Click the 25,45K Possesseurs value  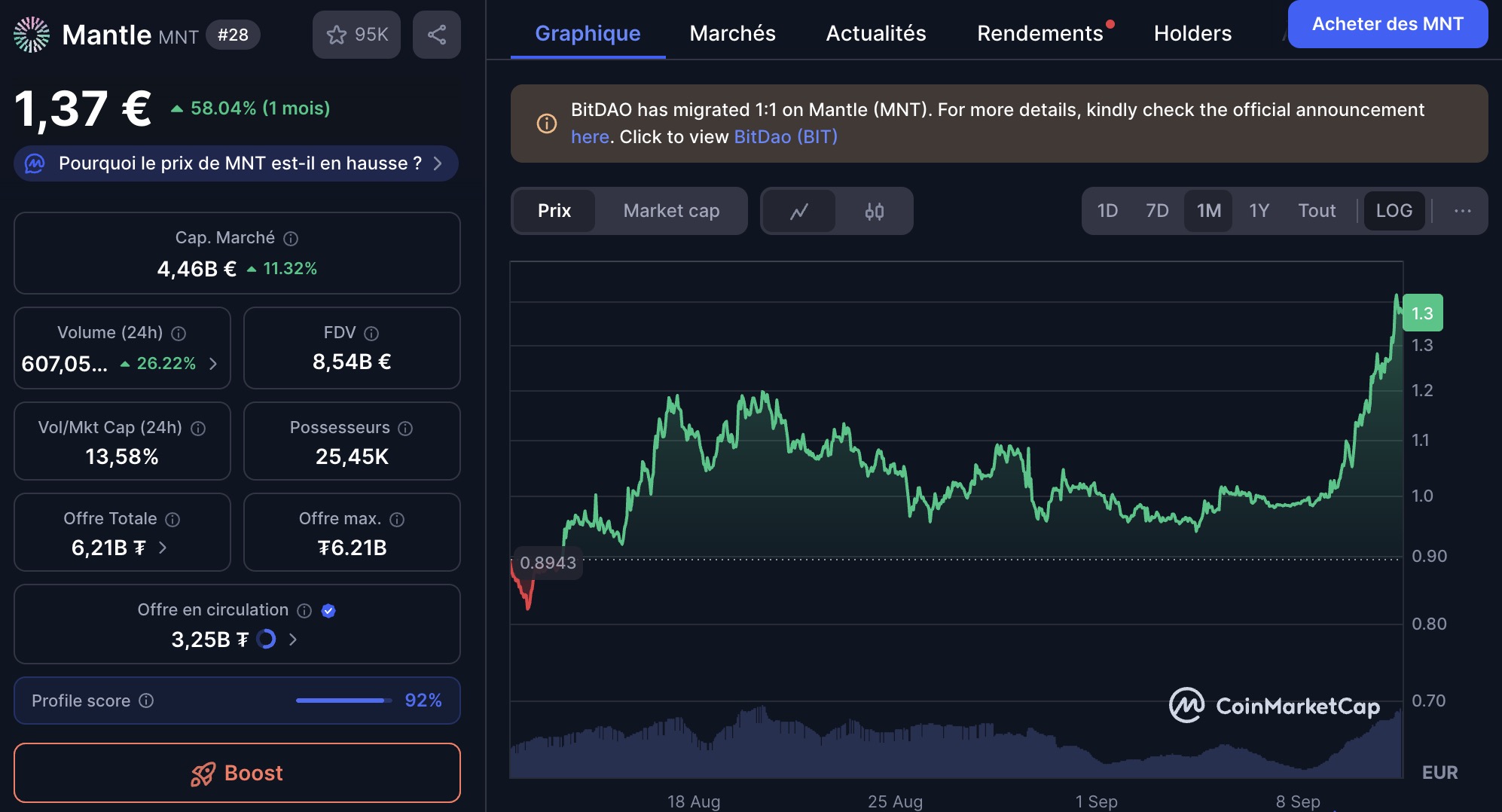click(352, 457)
